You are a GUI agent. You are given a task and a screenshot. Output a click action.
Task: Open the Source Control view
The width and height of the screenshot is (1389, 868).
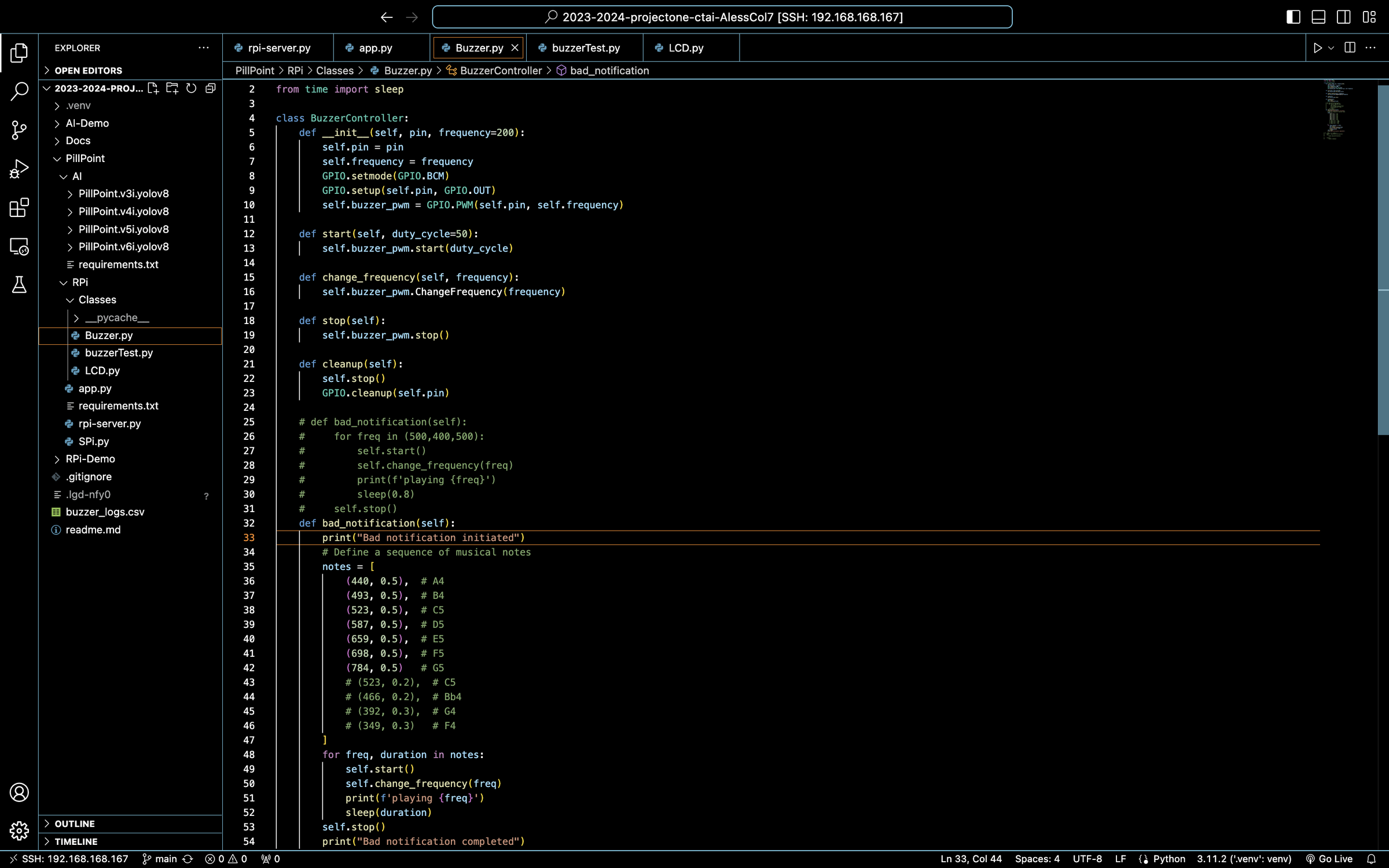[x=19, y=130]
